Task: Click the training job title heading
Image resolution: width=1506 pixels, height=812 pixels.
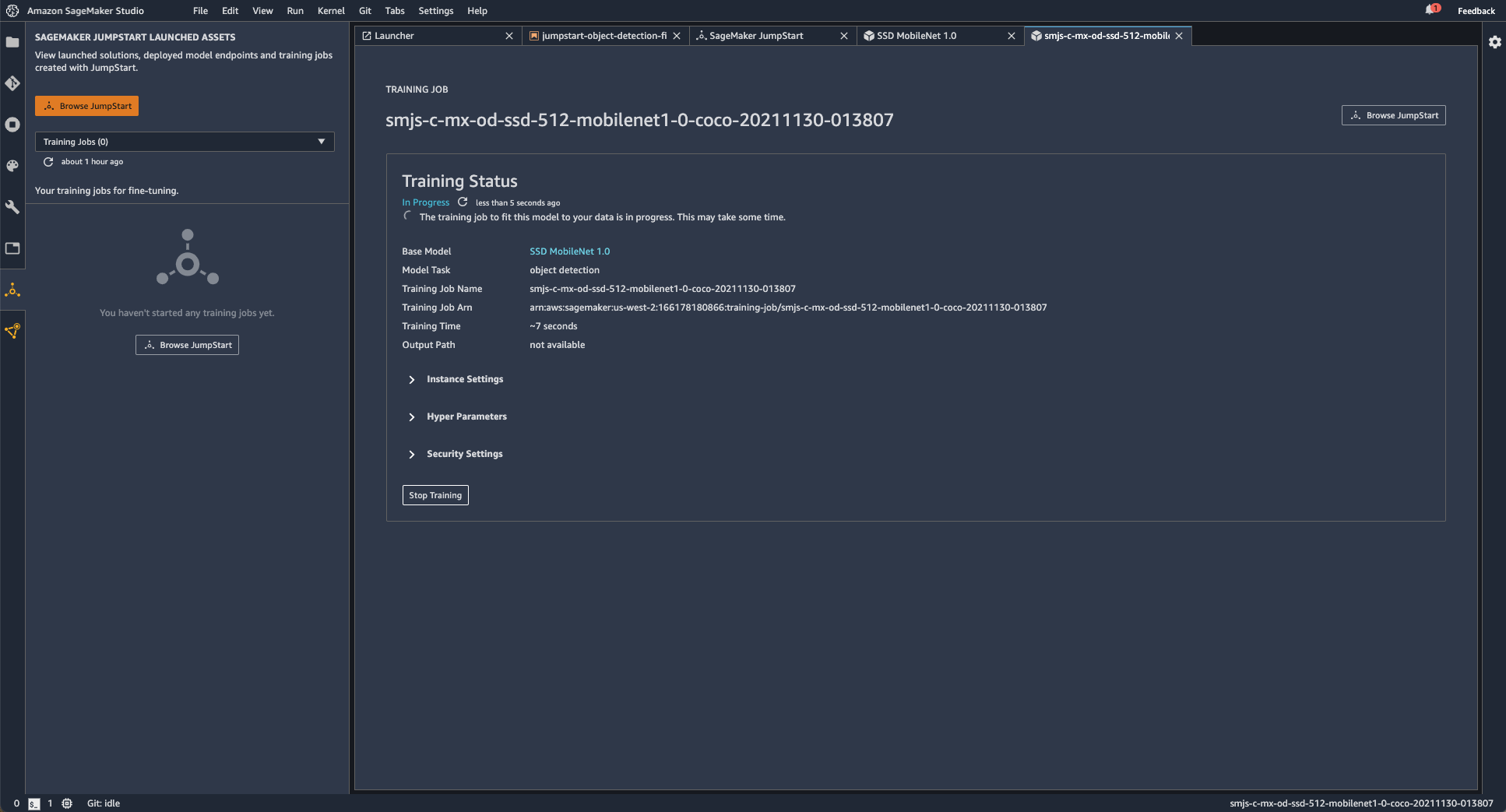Action: 639,120
